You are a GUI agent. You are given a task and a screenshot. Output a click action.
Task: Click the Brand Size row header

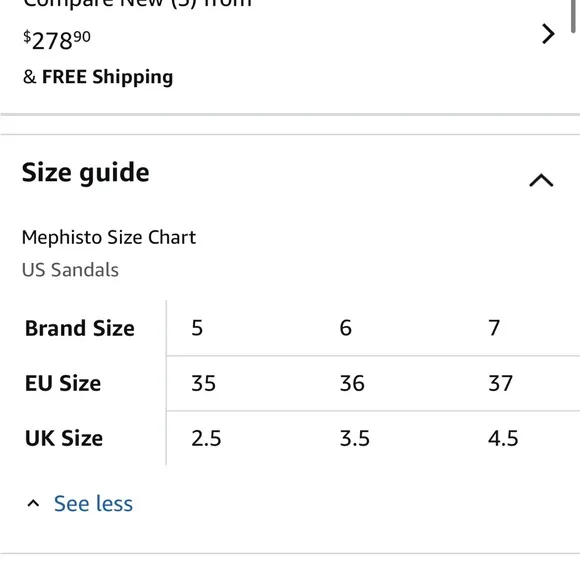click(x=80, y=328)
